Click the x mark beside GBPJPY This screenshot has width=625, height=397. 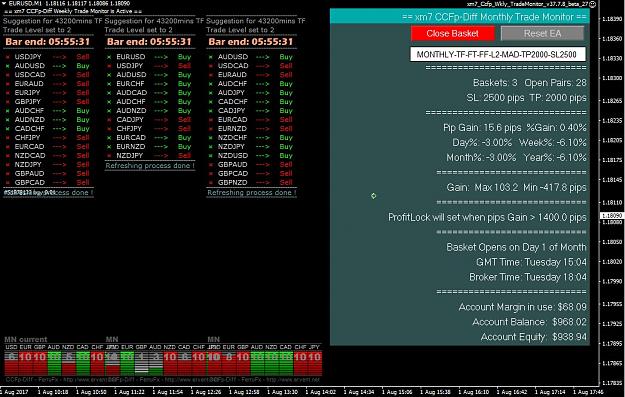coord(8,102)
